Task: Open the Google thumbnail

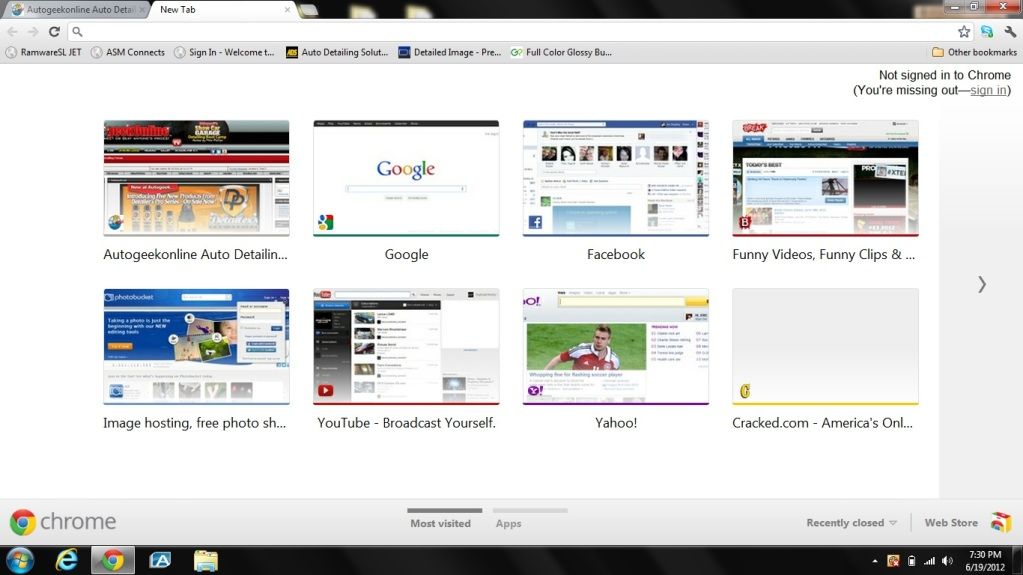Action: (x=406, y=178)
